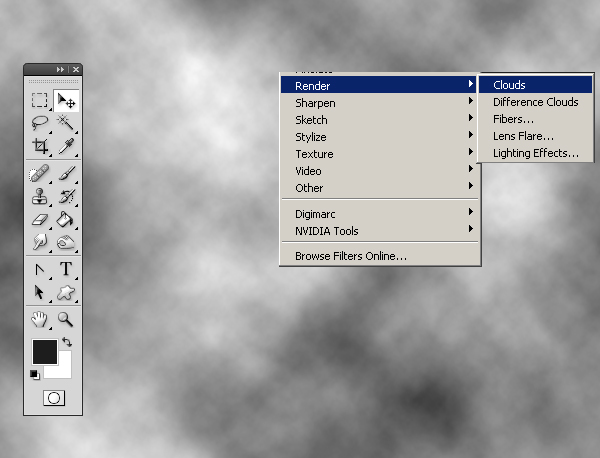
Task: Close the tools panel
Action: coord(76,69)
